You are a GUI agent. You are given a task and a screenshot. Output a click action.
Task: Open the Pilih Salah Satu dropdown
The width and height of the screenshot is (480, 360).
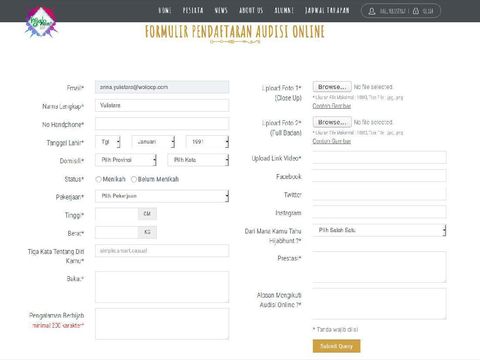click(x=379, y=230)
